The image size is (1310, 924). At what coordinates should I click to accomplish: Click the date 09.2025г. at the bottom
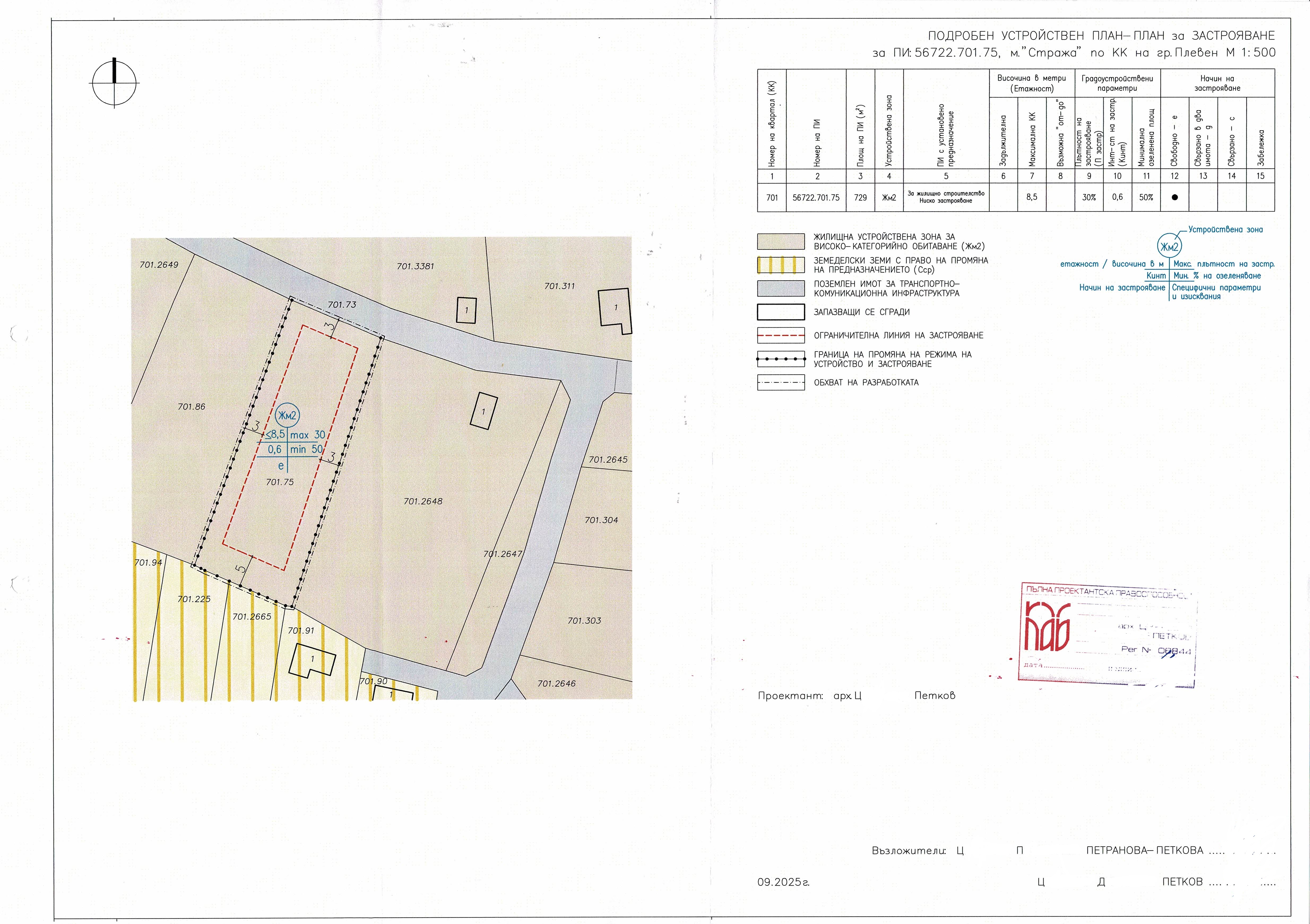click(x=783, y=882)
